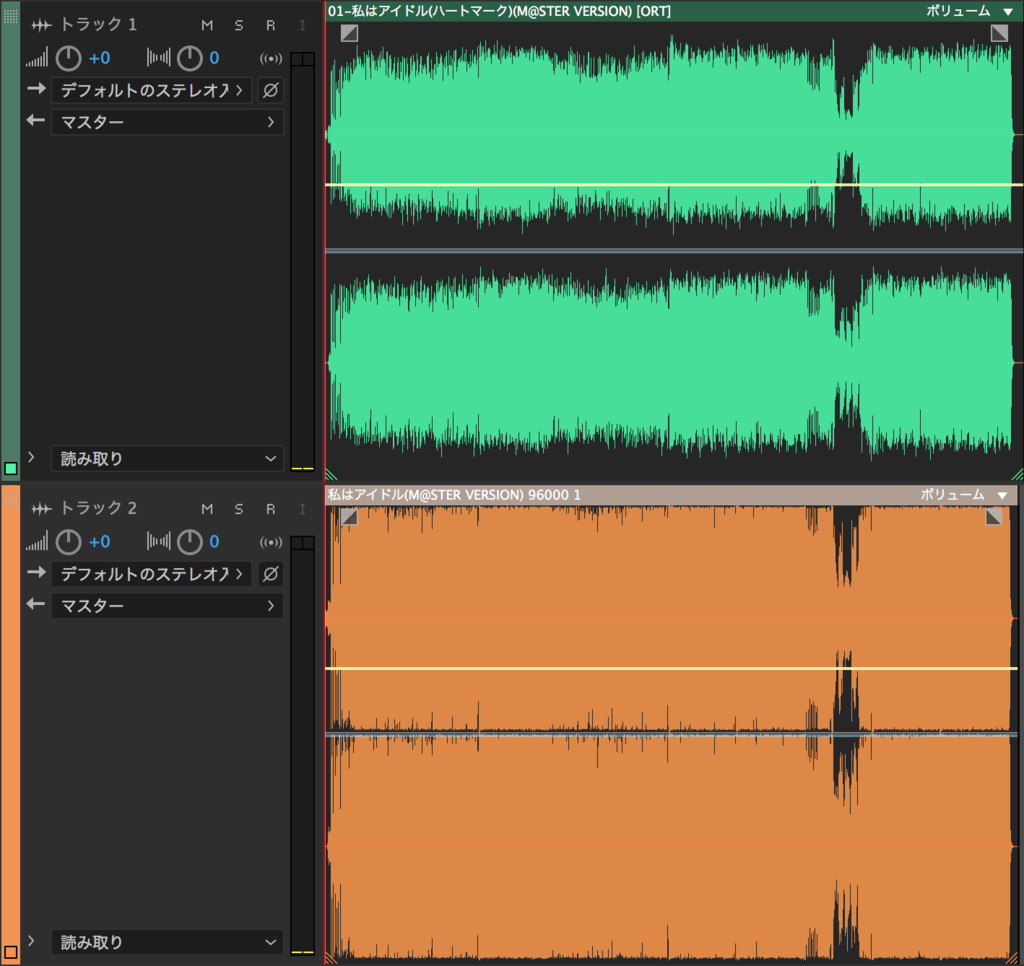
Task: Click the Track 2 stereo pan knob
Action: pos(190,541)
